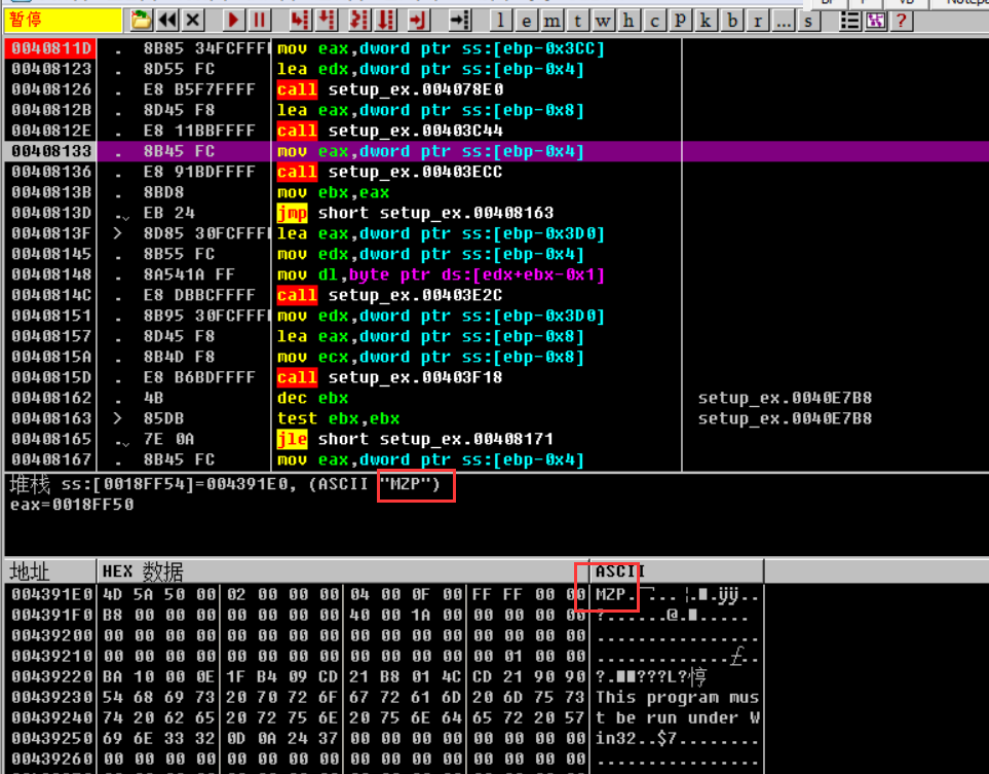Image resolution: width=989 pixels, height=774 pixels.
Task: Select dump row at address 00439220
Action: (x=384, y=677)
